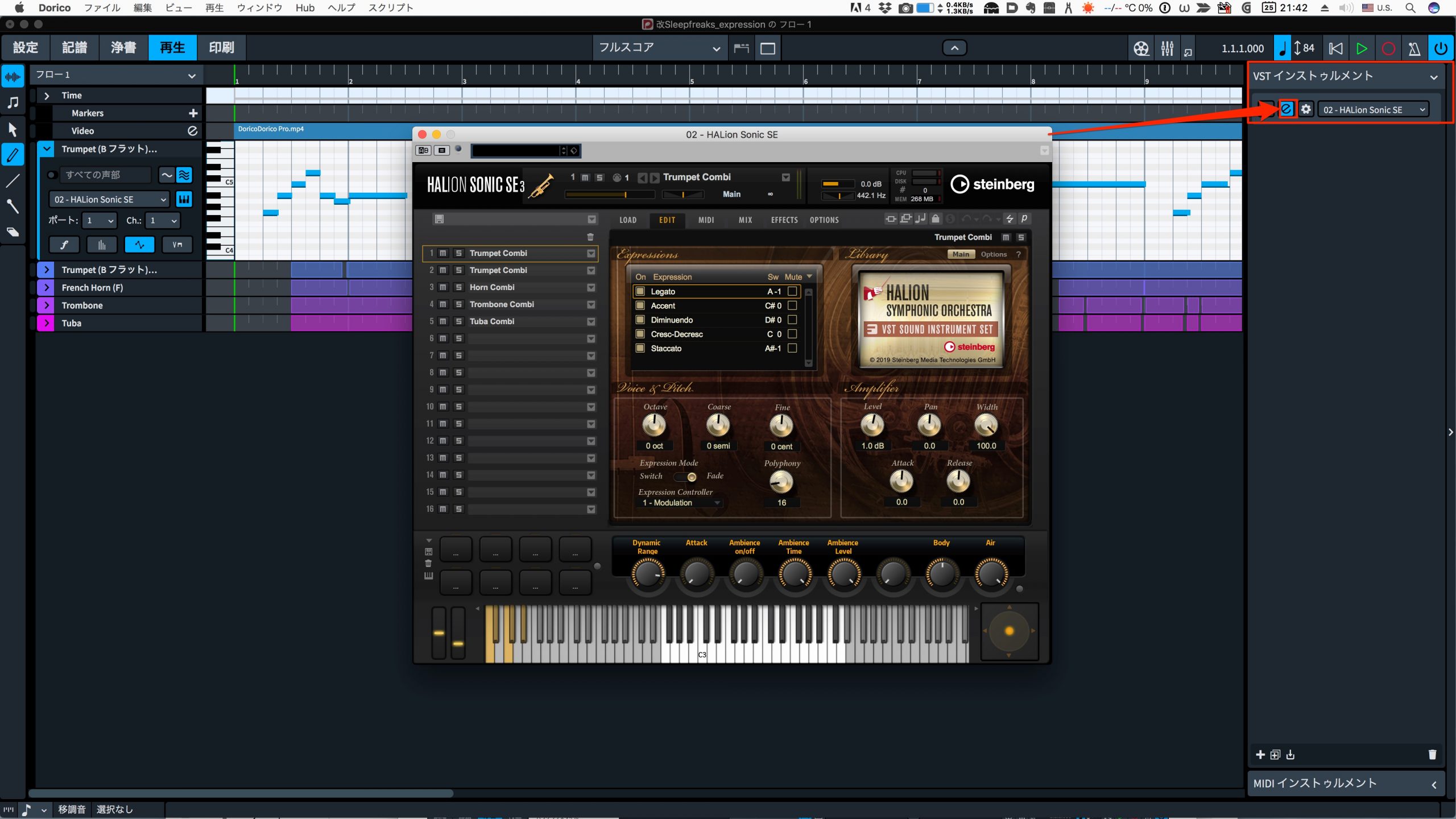Screen dimensions: 1456x819
Task: Open the mixer from the top toolbar
Action: point(1167,48)
